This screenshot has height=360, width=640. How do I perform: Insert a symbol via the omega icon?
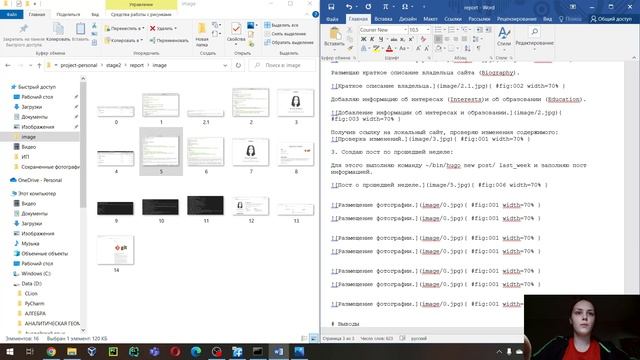click(404, 7)
